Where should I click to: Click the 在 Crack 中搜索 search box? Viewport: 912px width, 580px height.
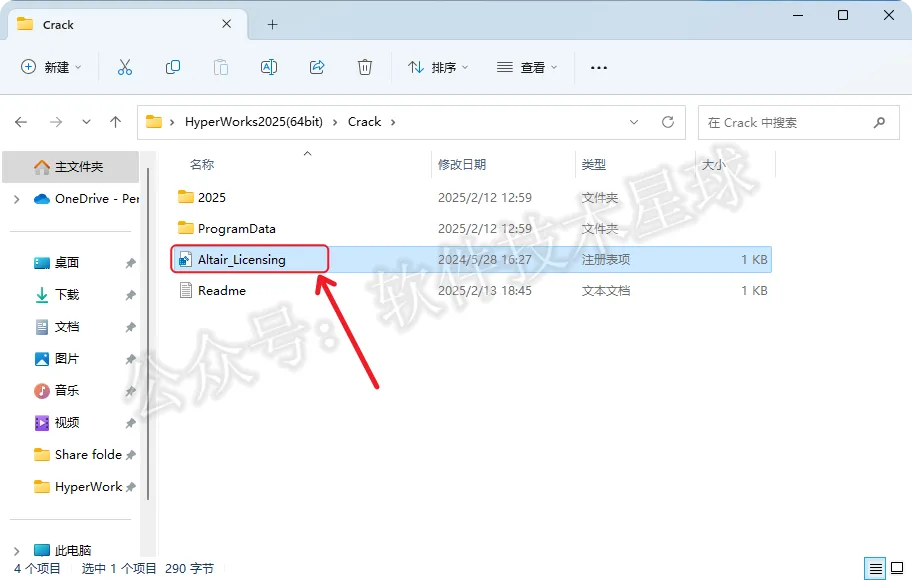coord(799,123)
